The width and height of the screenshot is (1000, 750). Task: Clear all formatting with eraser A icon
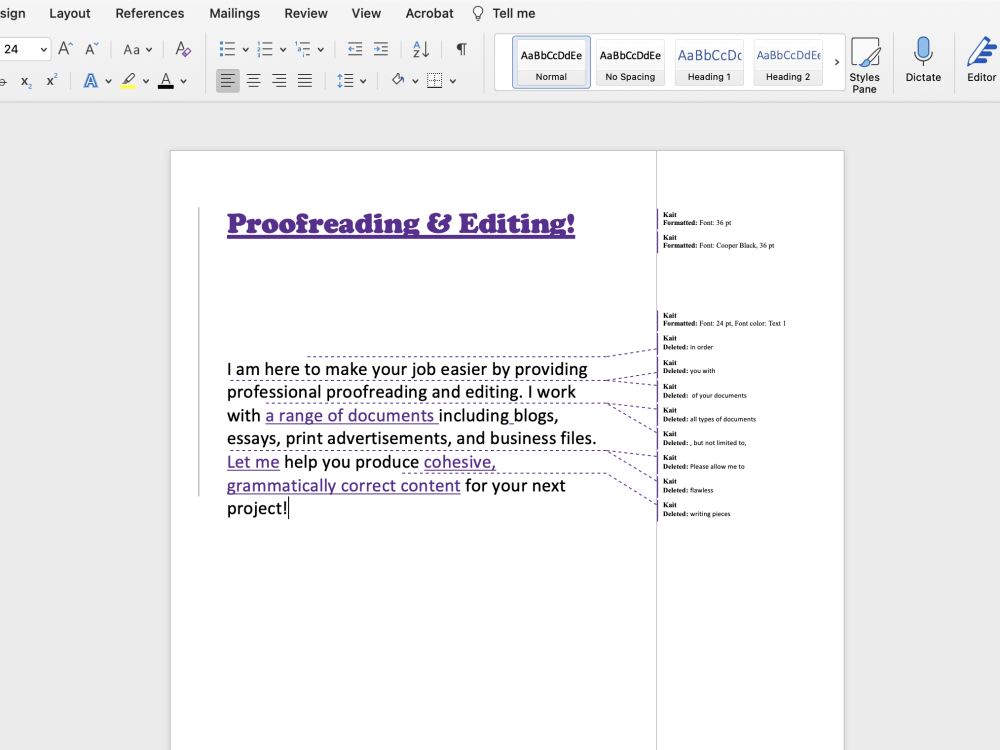(x=183, y=49)
